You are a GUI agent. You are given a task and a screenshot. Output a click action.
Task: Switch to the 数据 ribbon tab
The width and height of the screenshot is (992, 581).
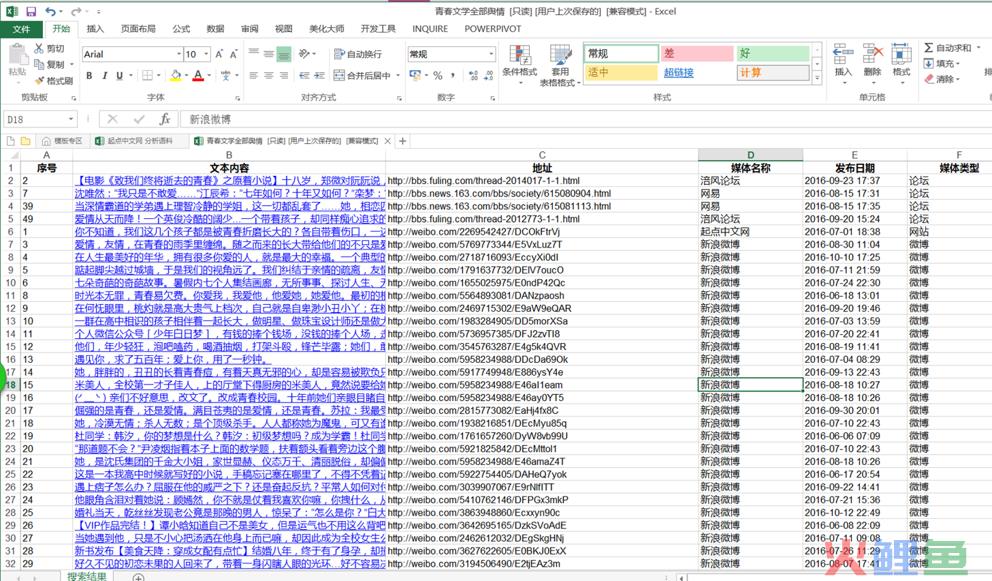215,28
